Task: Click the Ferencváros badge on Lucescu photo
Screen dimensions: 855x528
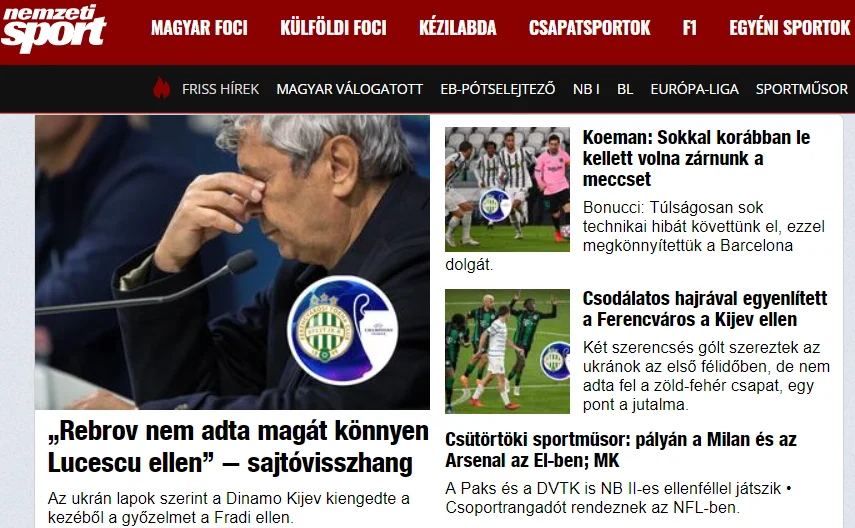Action: (x=342, y=329)
